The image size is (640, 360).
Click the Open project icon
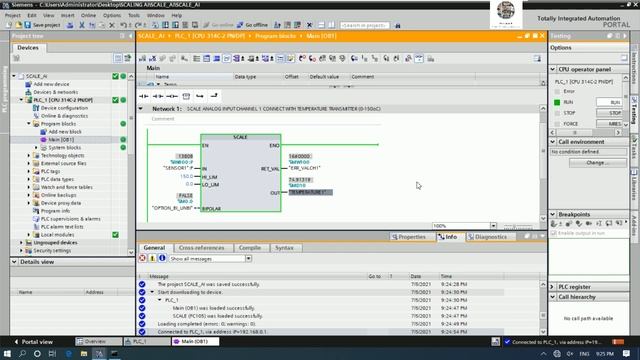[18, 25]
